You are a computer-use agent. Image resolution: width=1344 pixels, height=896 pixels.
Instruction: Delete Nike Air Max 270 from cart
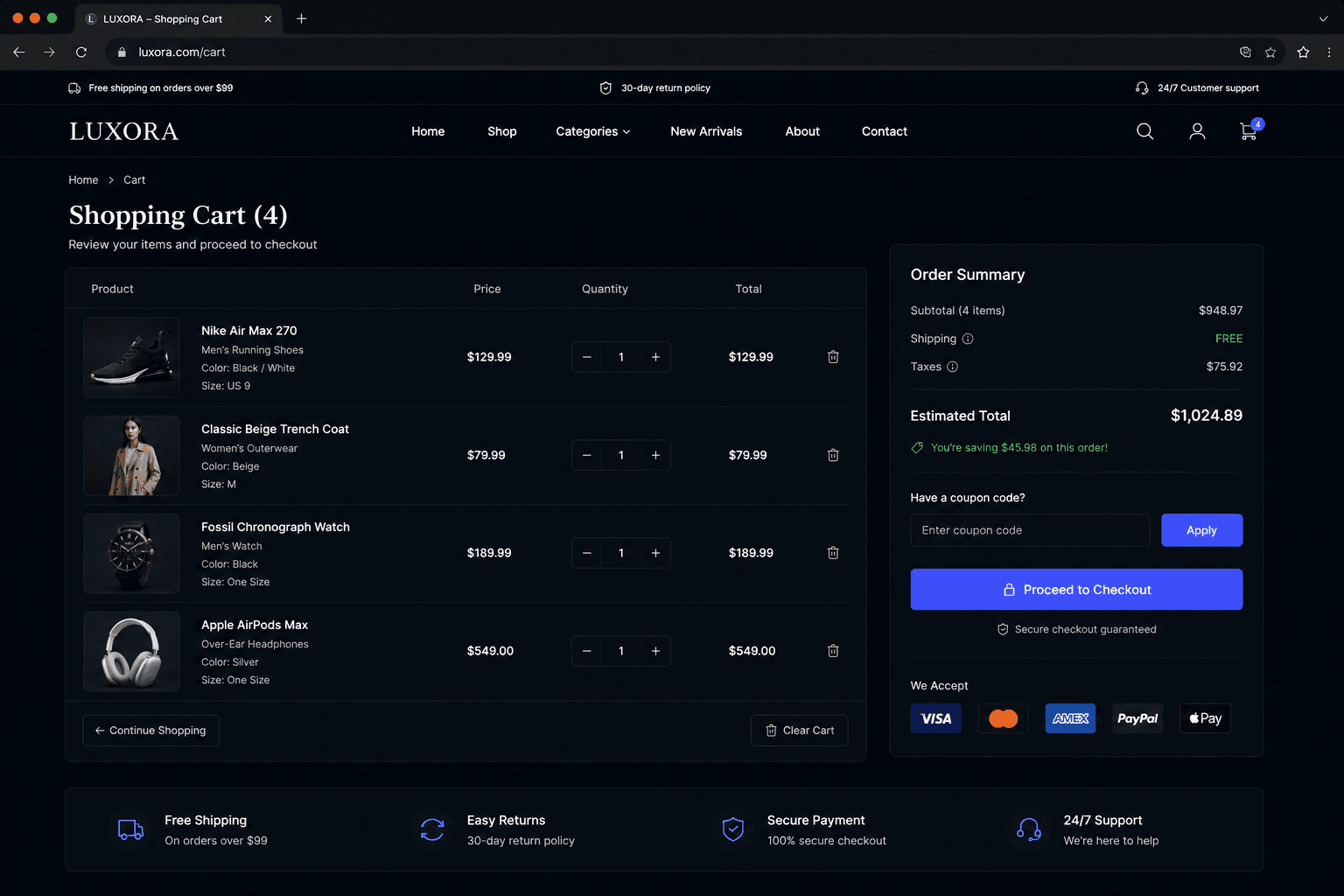pos(833,357)
